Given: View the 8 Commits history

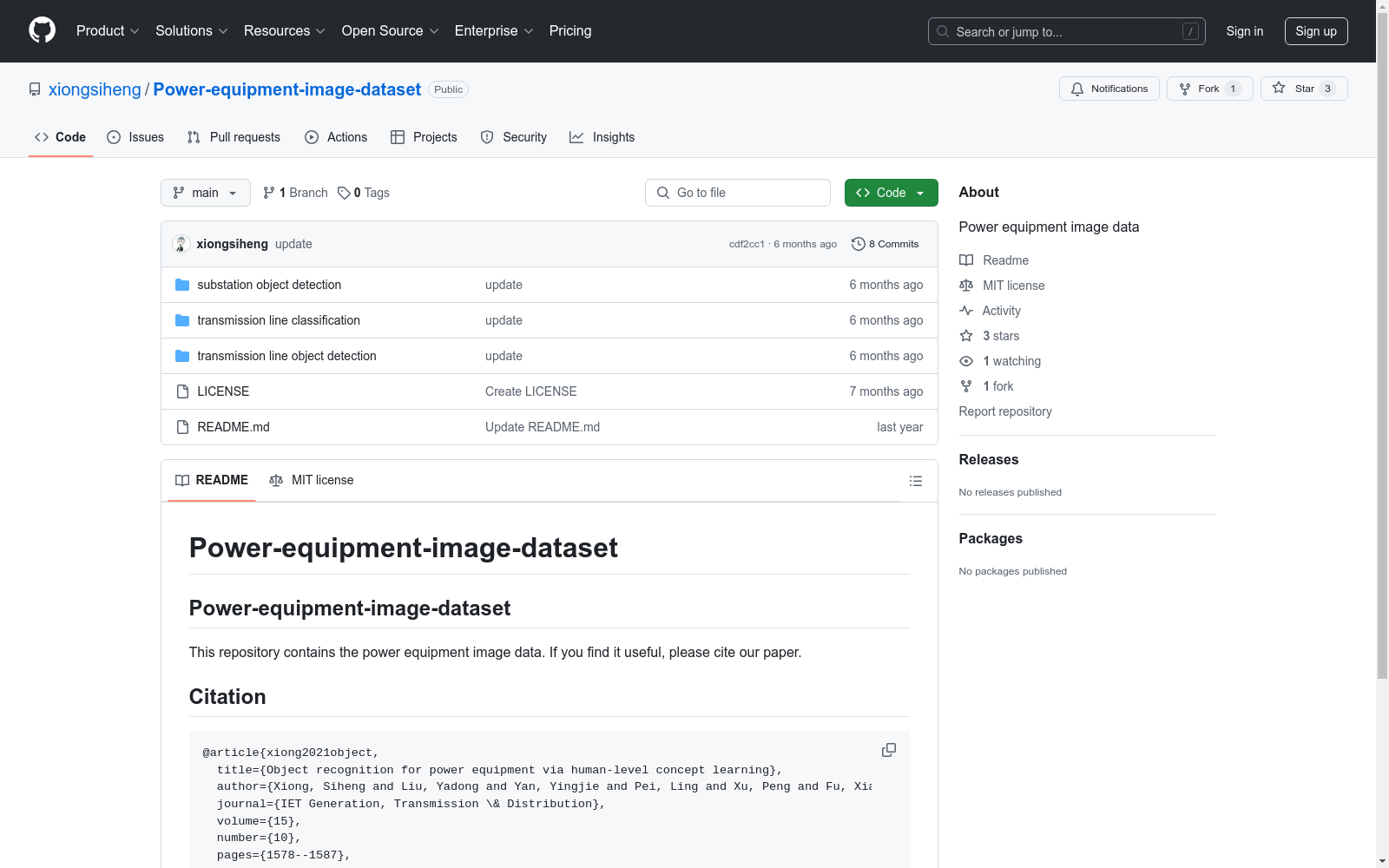Looking at the screenshot, I should (885, 244).
